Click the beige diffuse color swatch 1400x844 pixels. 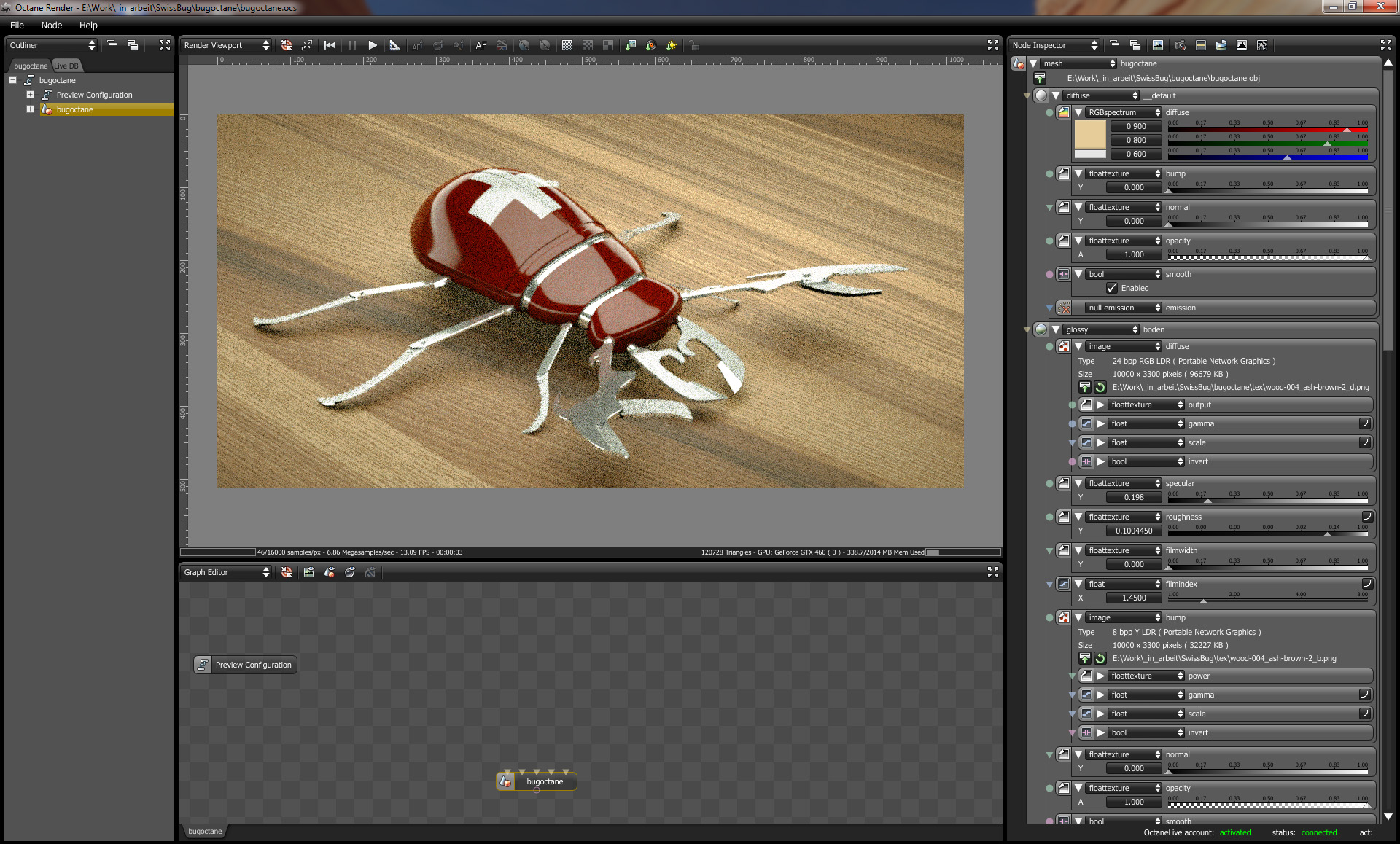click(x=1090, y=135)
